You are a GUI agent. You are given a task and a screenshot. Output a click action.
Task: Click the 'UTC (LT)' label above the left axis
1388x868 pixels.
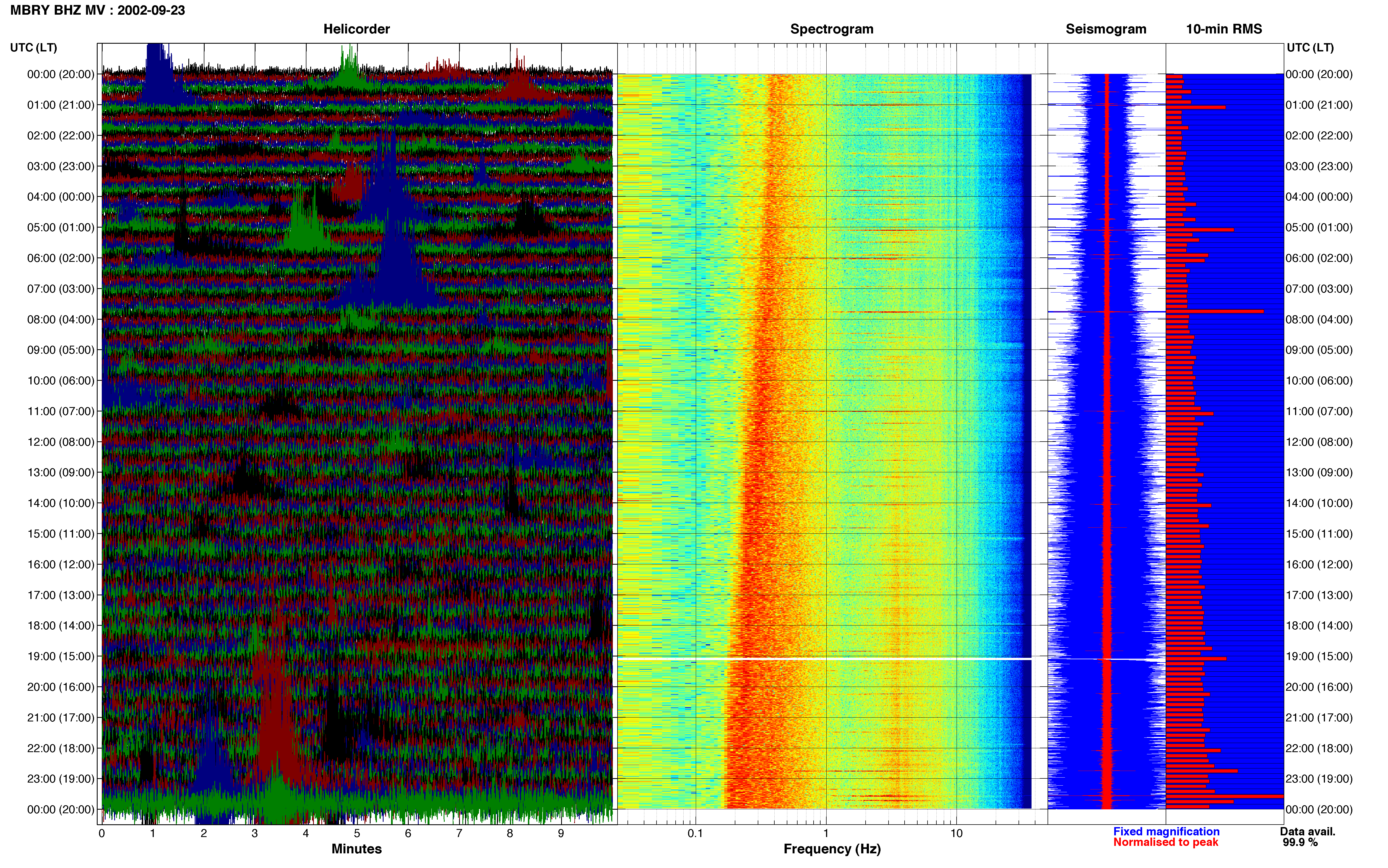[34, 48]
